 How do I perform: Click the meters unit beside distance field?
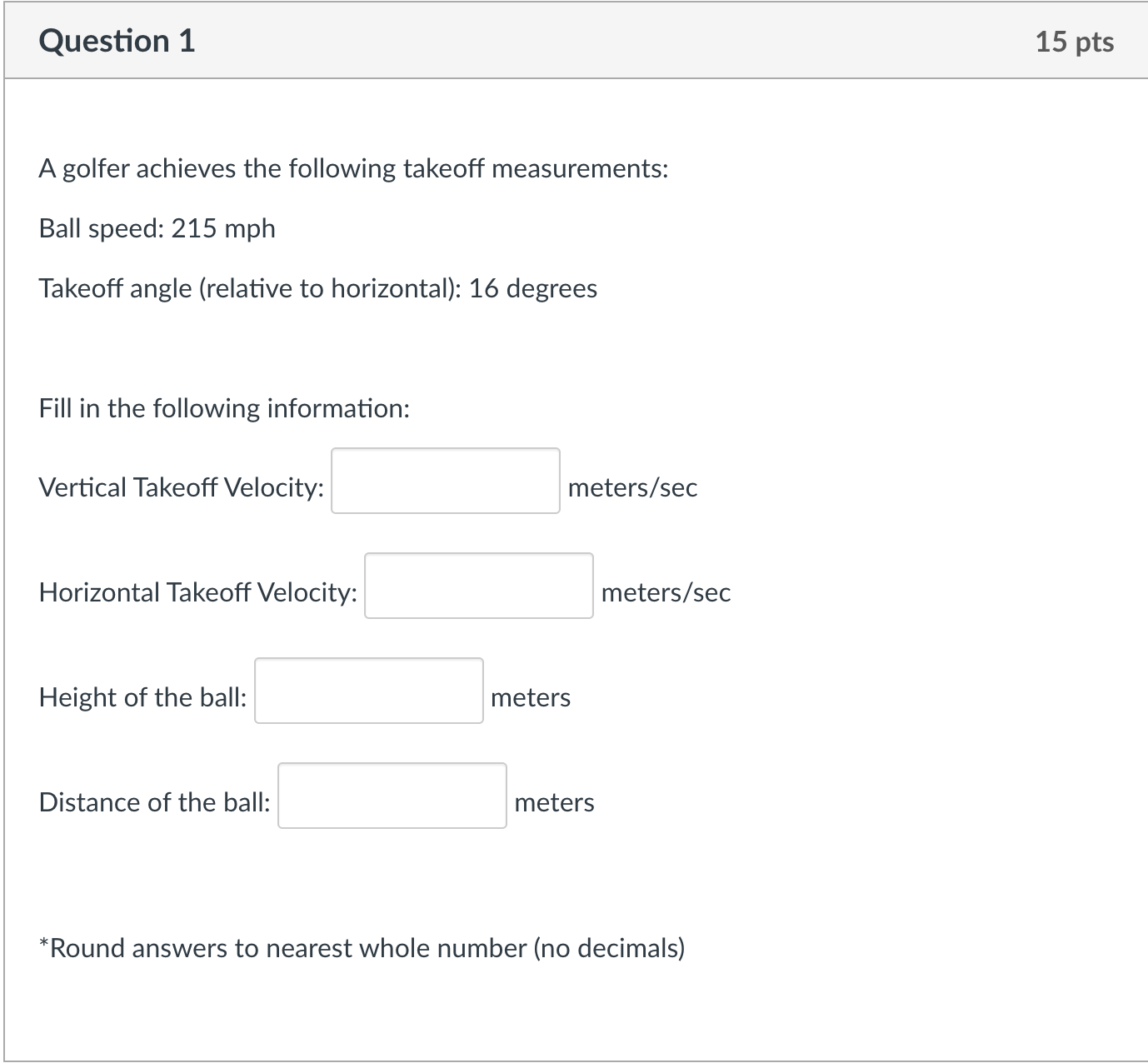click(553, 802)
